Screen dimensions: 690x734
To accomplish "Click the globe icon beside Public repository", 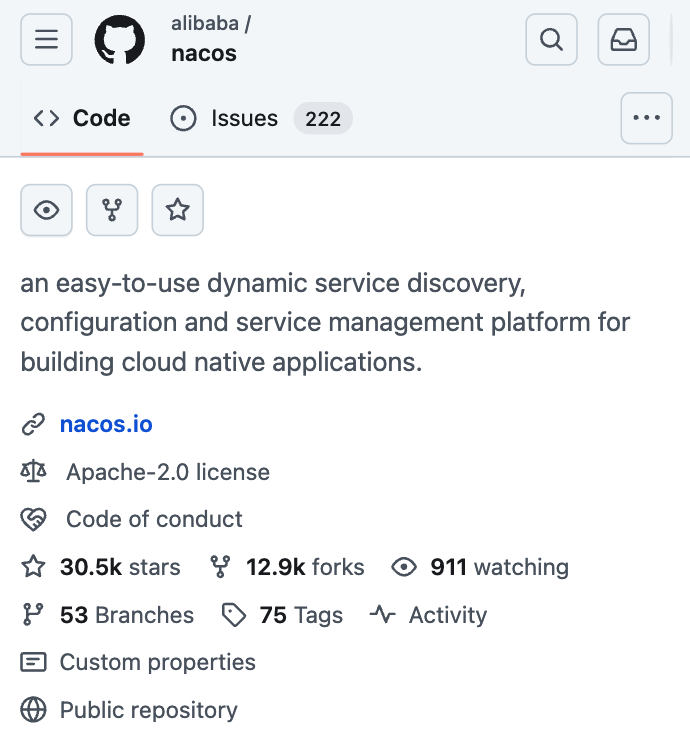I will (x=33, y=710).
